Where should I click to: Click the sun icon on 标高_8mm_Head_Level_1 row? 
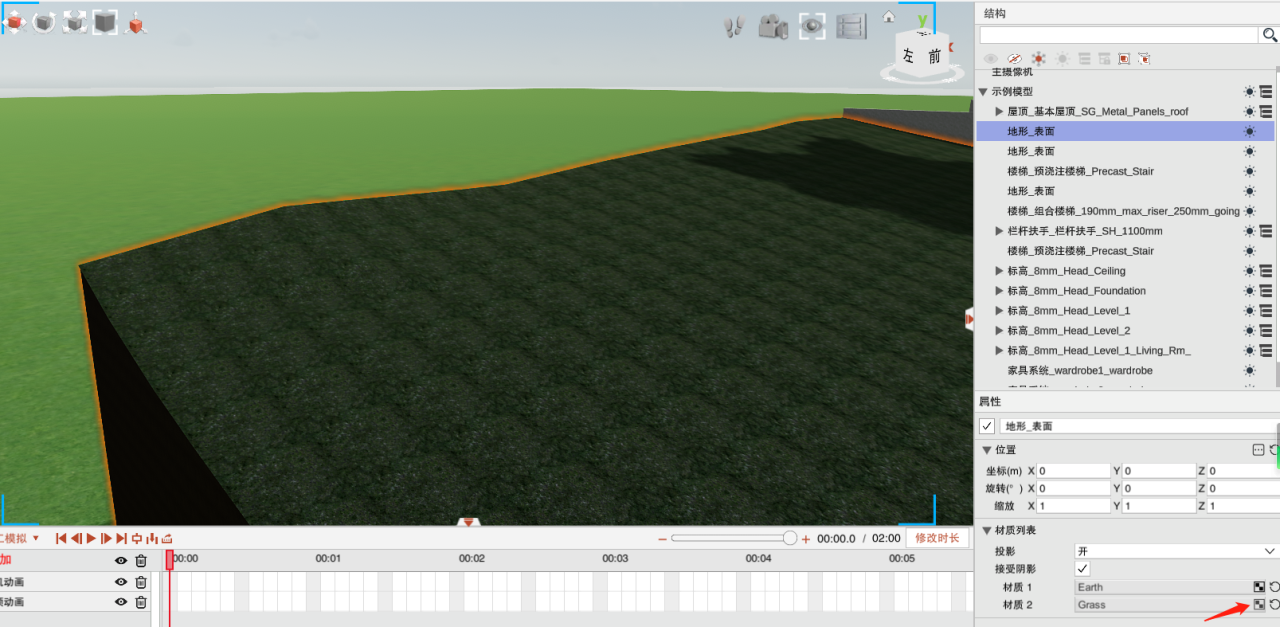point(1249,311)
